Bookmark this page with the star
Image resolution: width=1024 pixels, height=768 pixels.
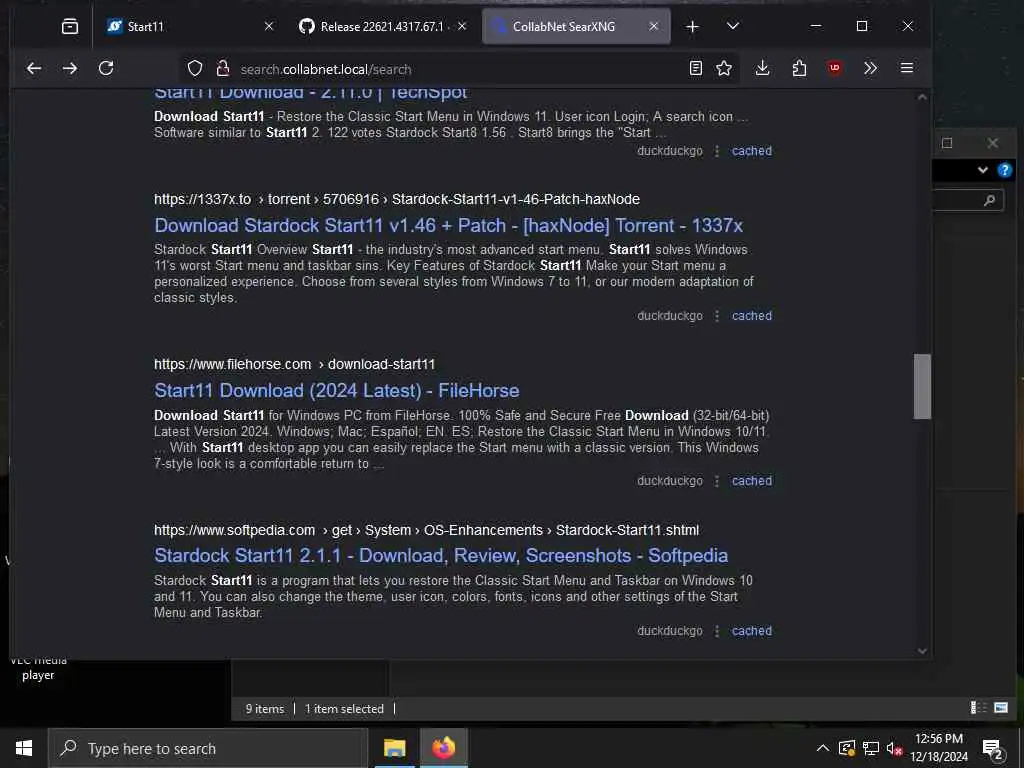pyautogui.click(x=724, y=68)
